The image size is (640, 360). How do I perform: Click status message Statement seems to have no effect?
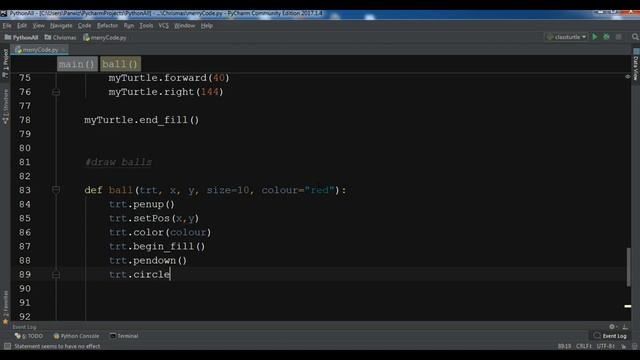(57, 346)
